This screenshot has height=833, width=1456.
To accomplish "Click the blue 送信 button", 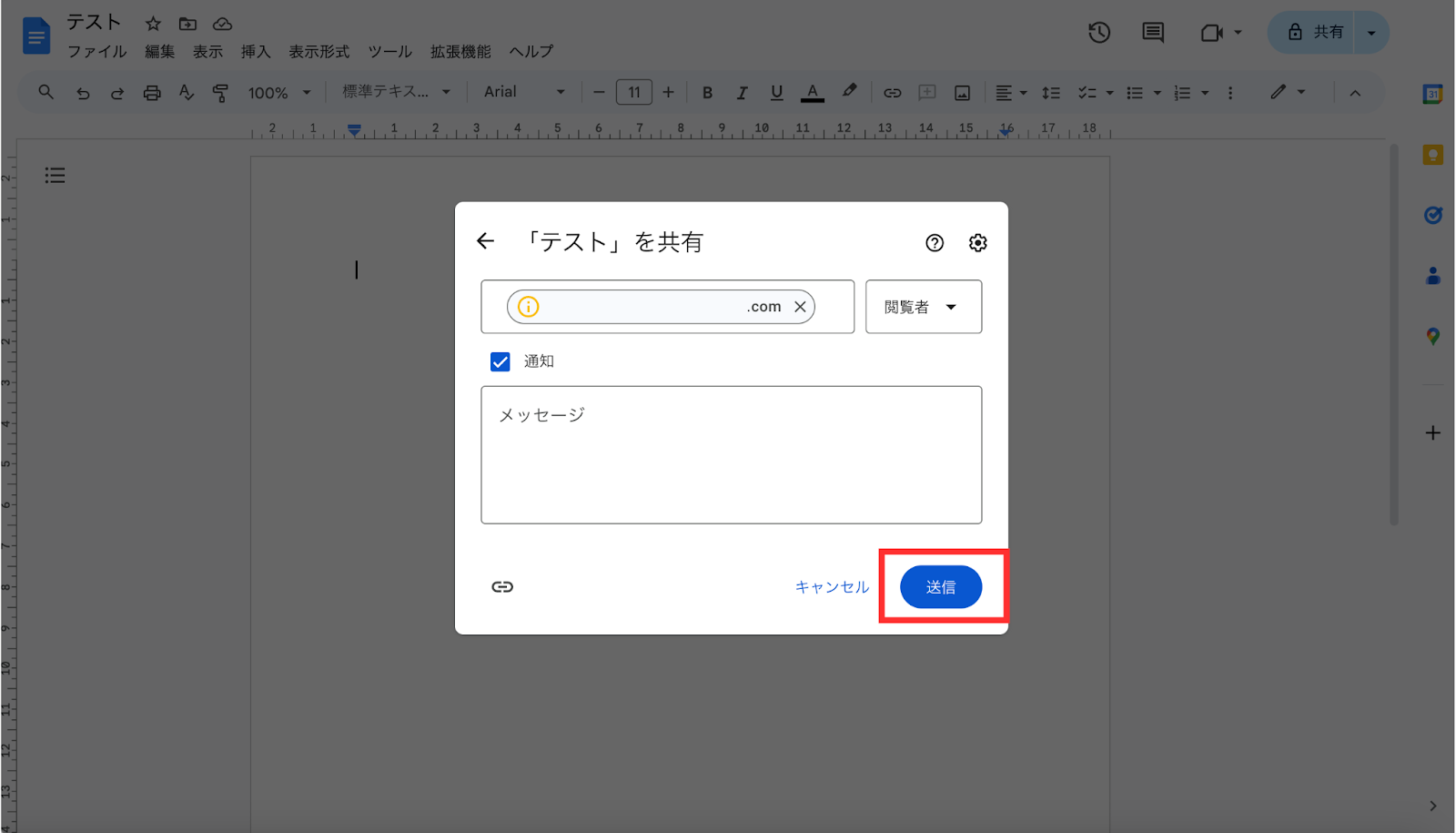I will (x=941, y=587).
